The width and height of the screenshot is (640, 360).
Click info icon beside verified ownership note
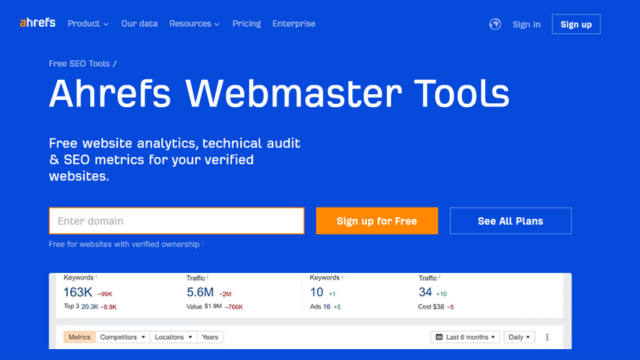coord(203,243)
